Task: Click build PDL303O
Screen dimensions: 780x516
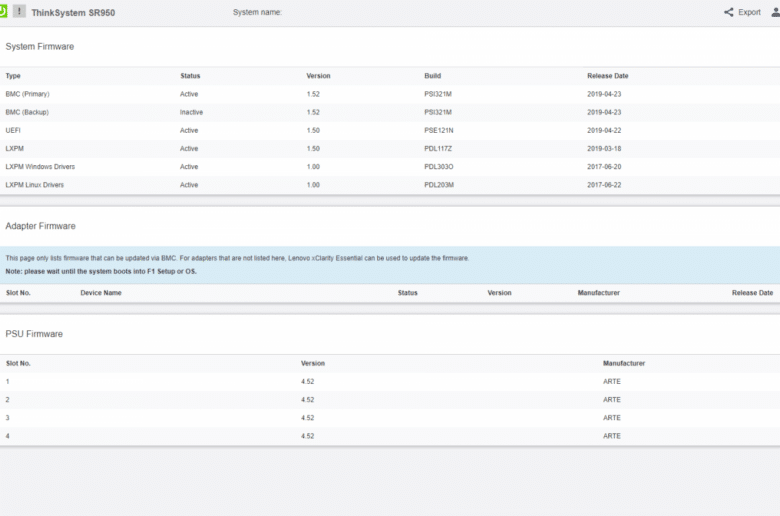Action: pyautogui.click(x=439, y=167)
